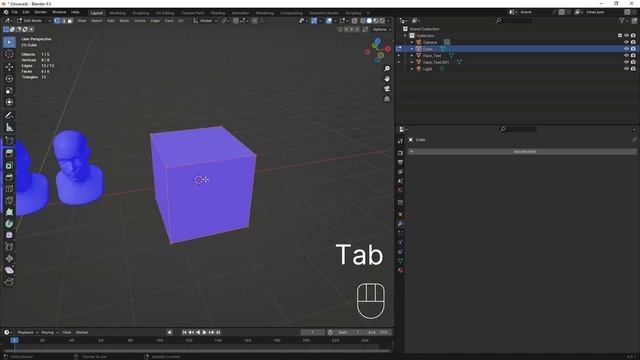
Task: Open the File menu
Action: point(15,12)
